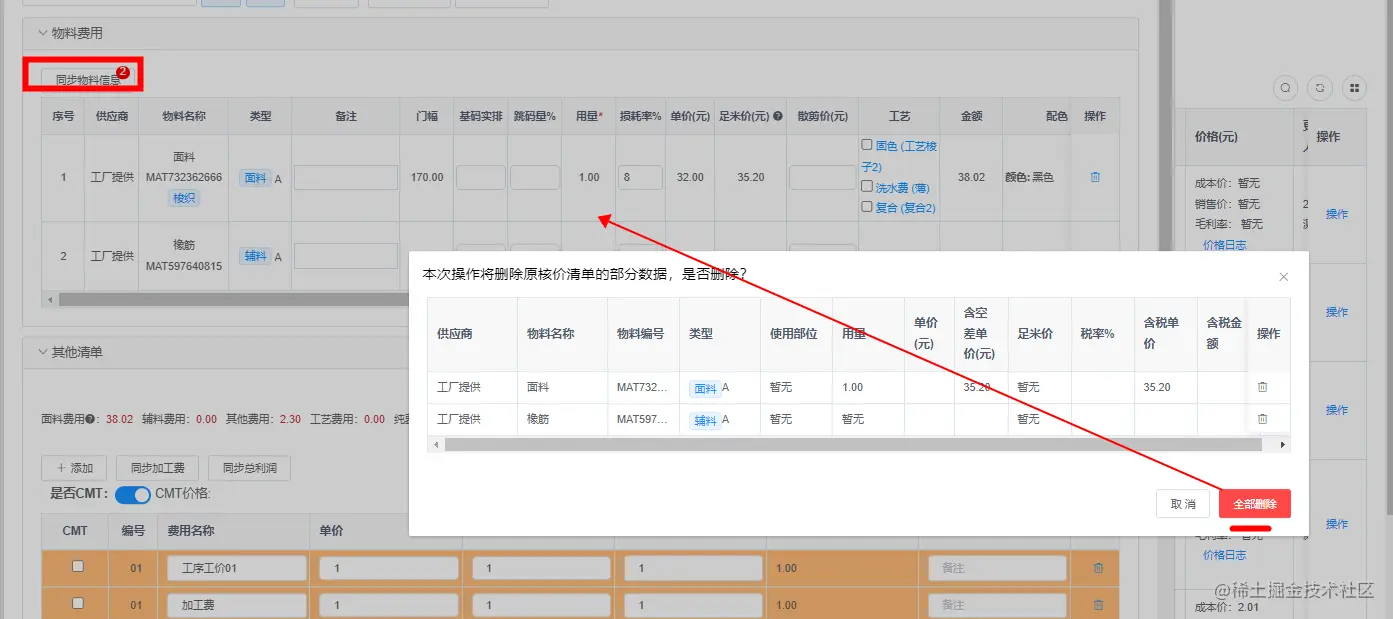
Task: Click help icon beside 足米价(元) header
Action: coord(777,116)
